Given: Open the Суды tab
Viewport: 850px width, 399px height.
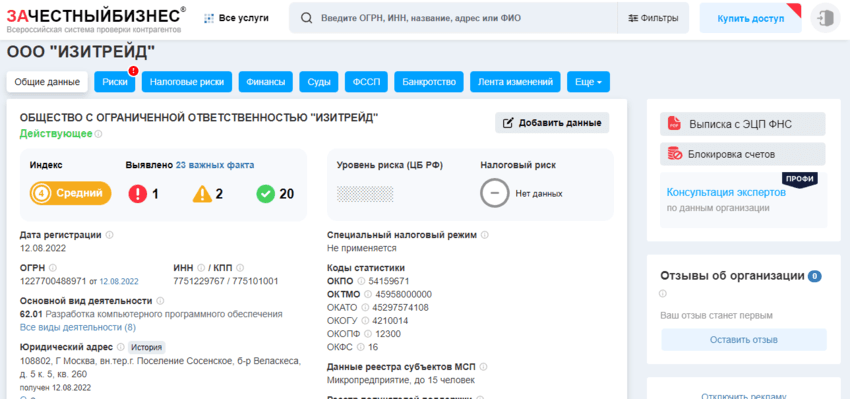Looking at the screenshot, I should pos(319,82).
